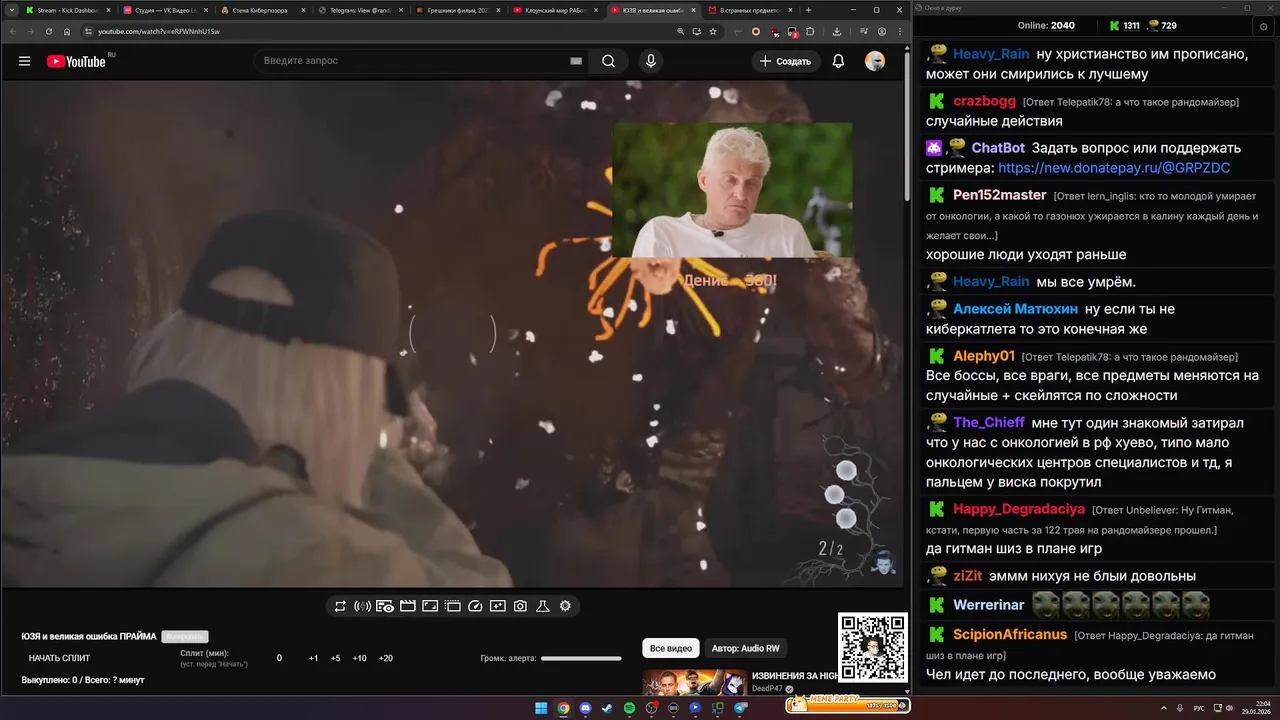Open the YouTube hamburger guide menu
This screenshot has height=720, width=1280.
24,61
